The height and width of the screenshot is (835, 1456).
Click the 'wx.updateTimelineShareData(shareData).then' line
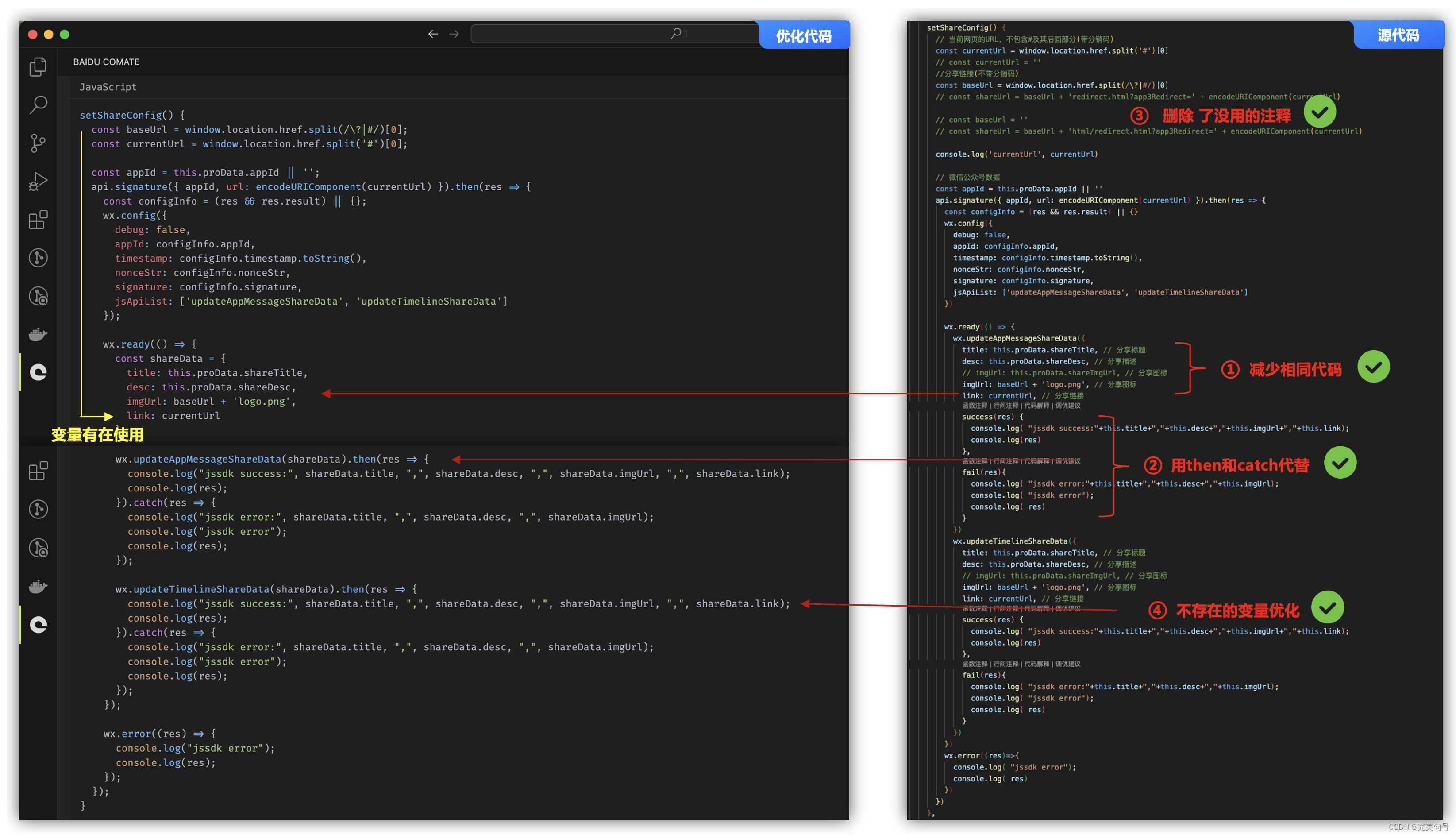[x=266, y=589]
